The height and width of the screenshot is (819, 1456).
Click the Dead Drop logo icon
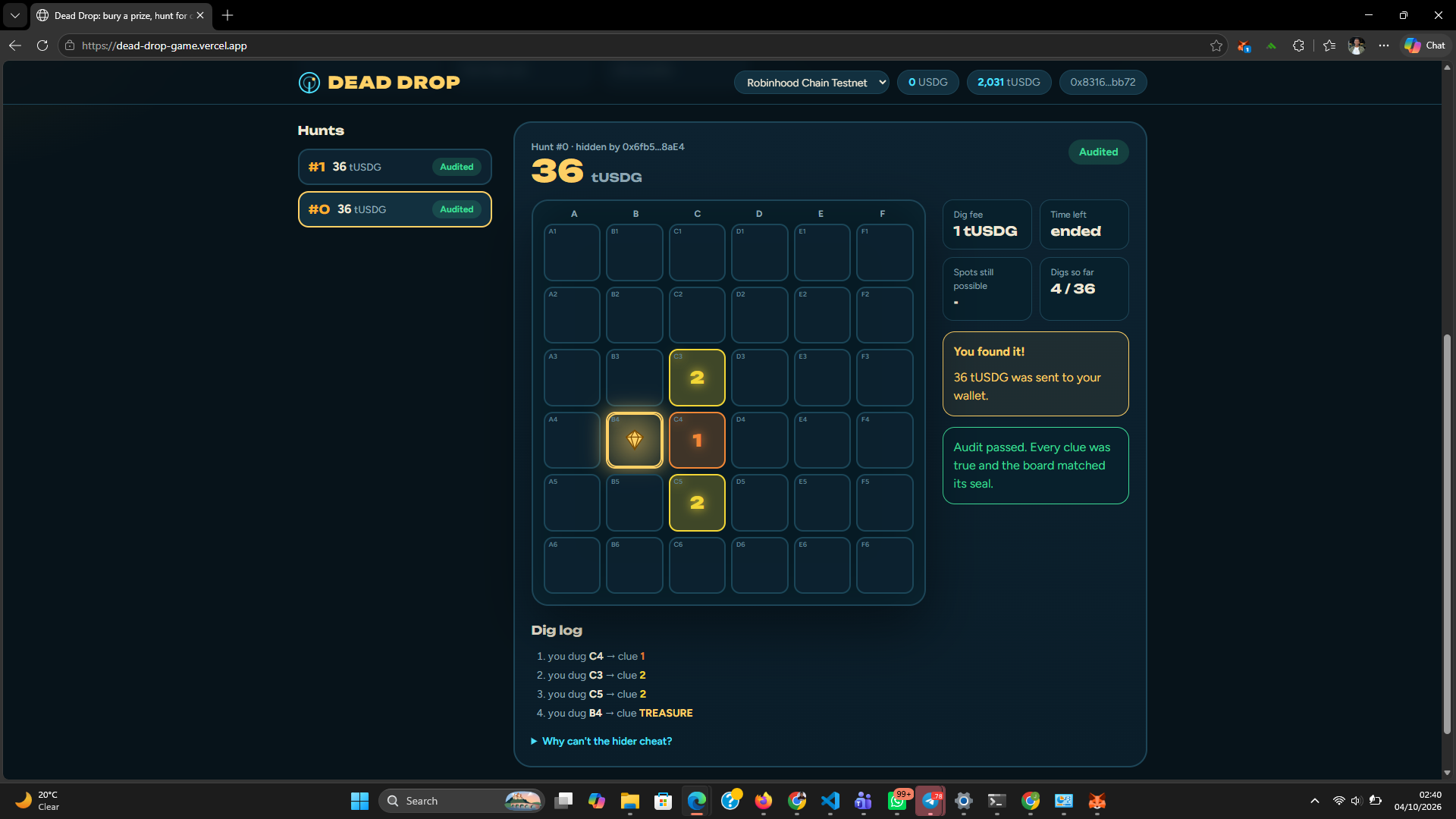point(309,83)
